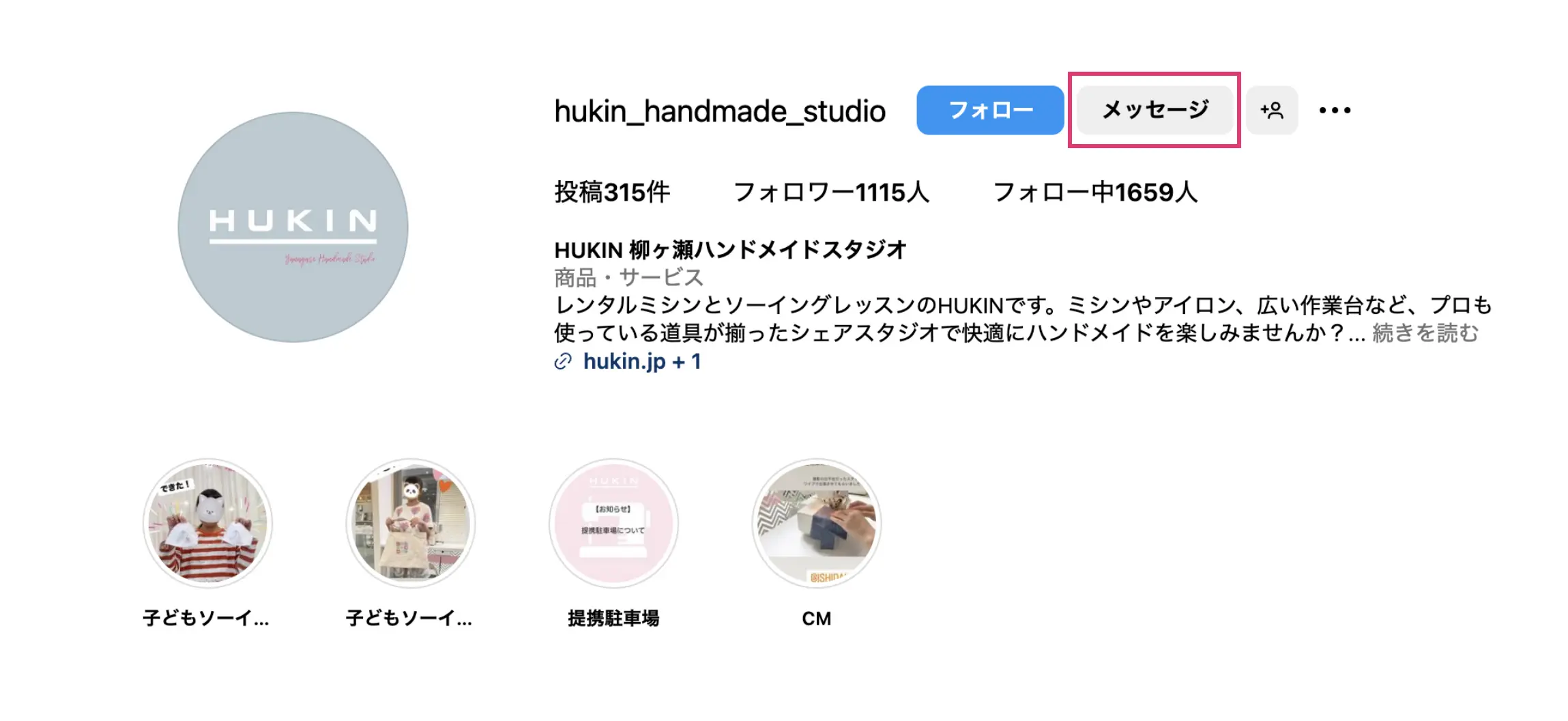Click the HUKIN 柳ヶ瀬ハンドメイドスタジオ display name

click(730, 250)
